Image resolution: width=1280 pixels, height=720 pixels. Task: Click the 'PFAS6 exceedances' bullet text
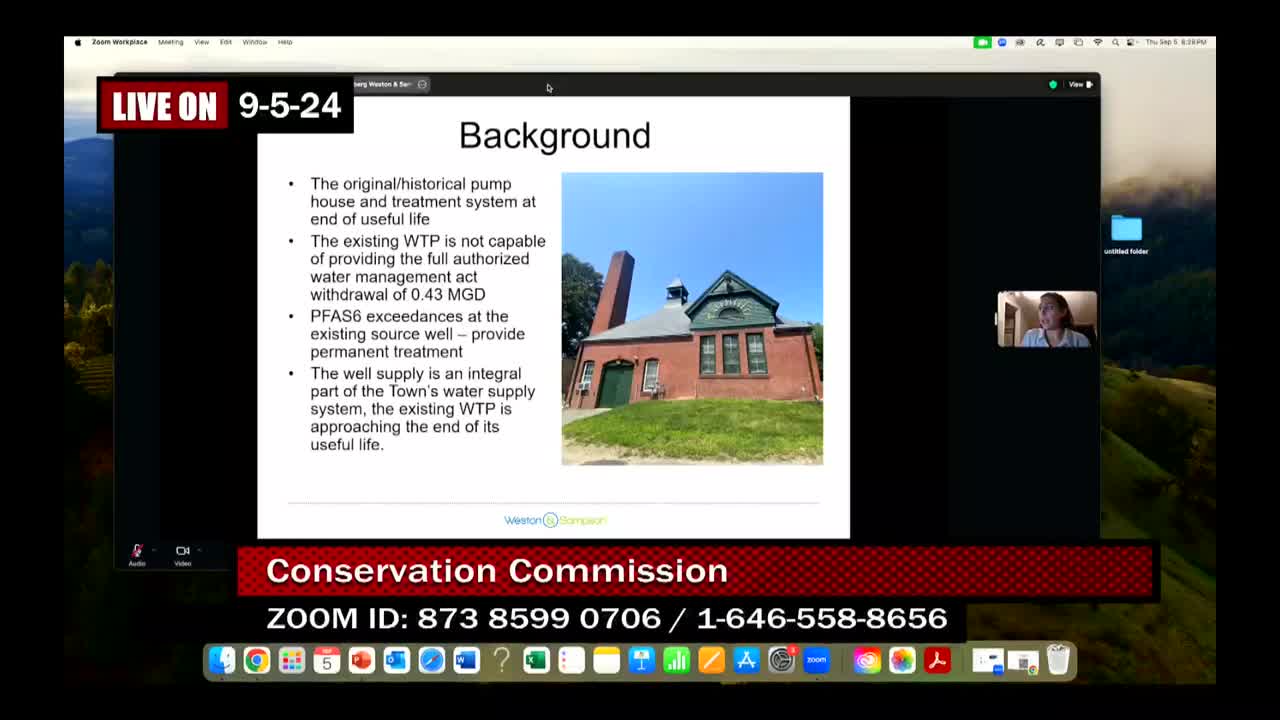(x=417, y=334)
